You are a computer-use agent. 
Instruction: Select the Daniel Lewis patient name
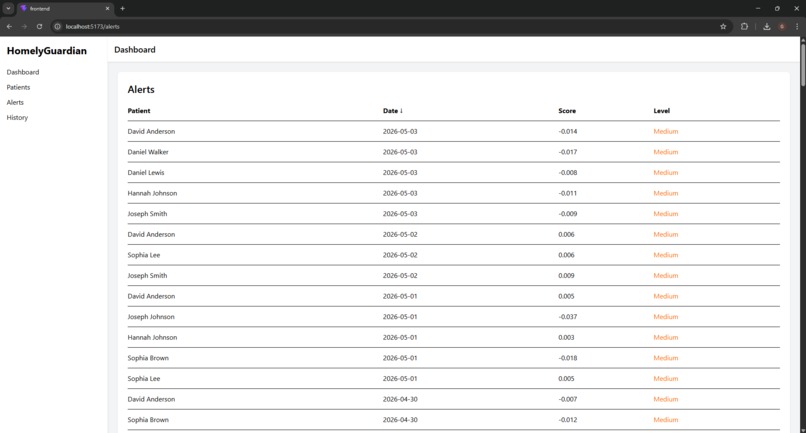pos(146,172)
